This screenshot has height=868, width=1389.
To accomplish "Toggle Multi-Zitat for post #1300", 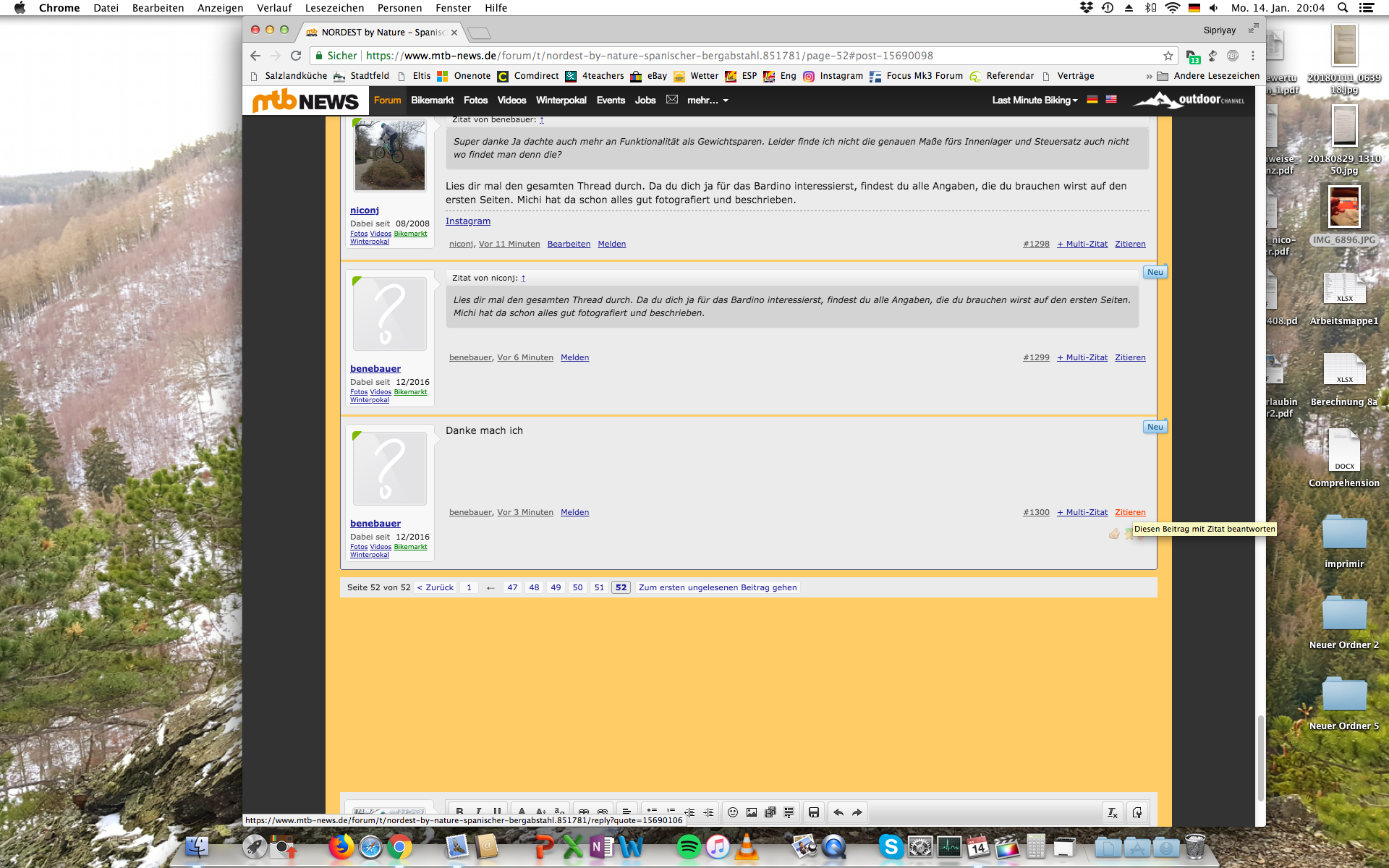I will 1082,512.
